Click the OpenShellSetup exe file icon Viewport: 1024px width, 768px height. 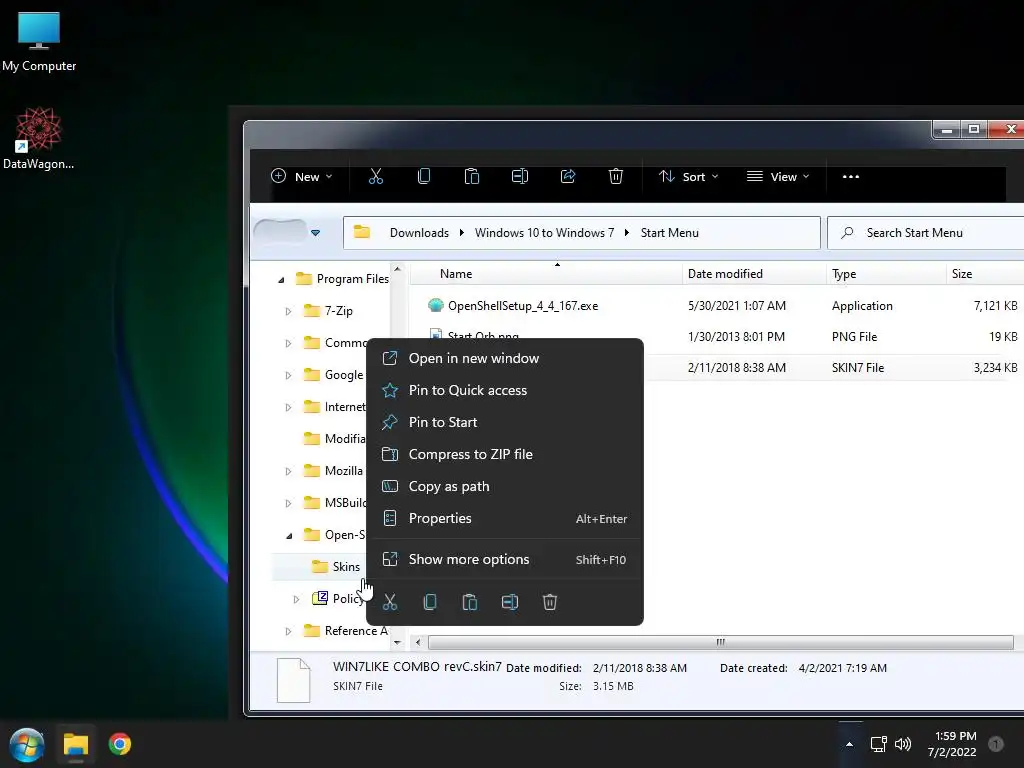tap(436, 305)
